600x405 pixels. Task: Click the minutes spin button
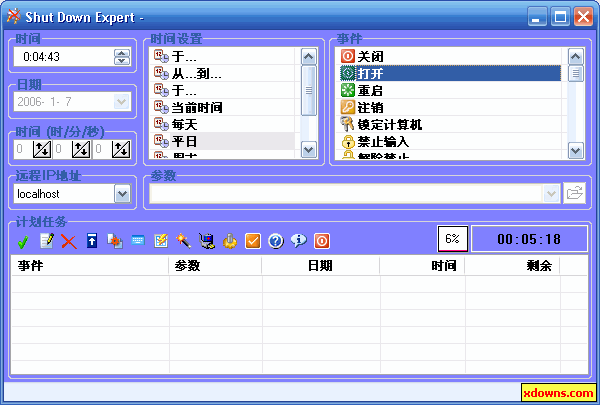pos(81,149)
